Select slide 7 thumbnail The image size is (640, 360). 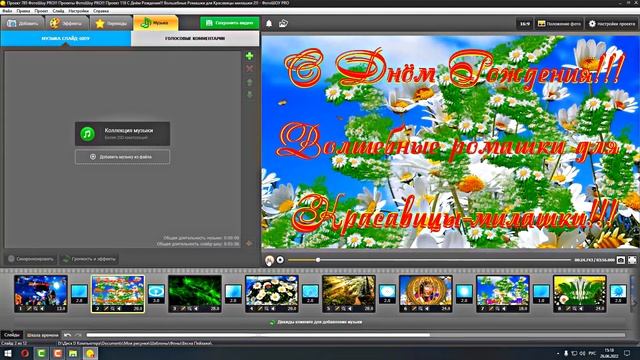[x=503, y=294]
